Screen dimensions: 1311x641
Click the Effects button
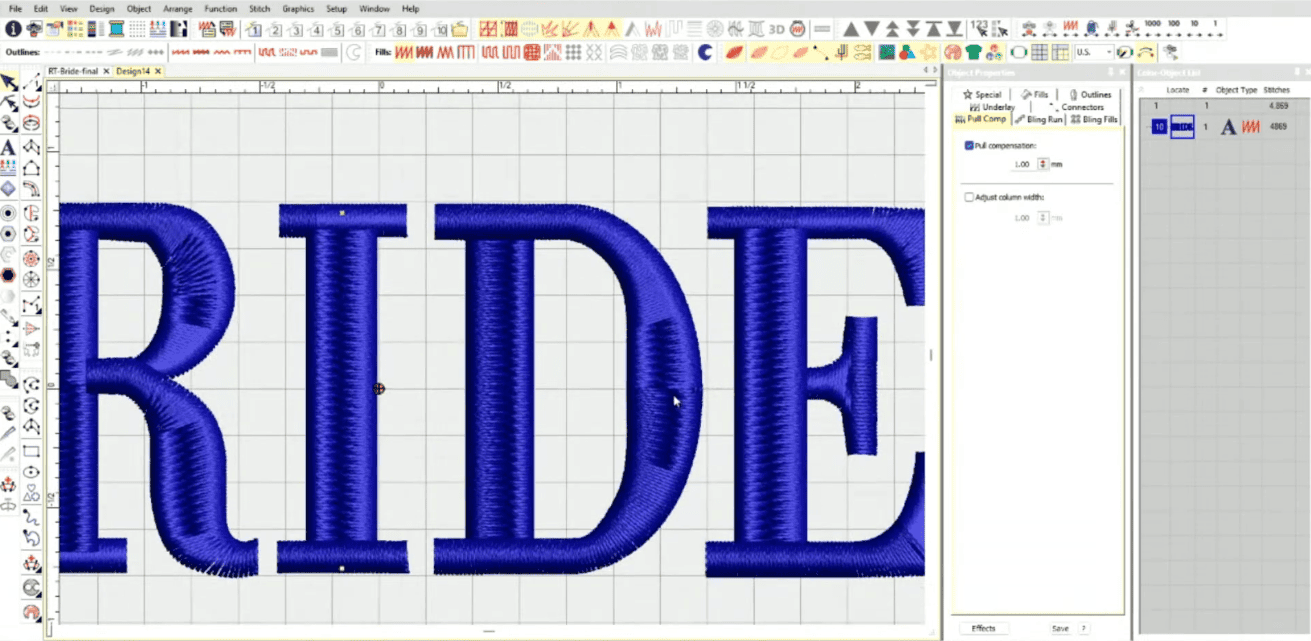pos(983,628)
